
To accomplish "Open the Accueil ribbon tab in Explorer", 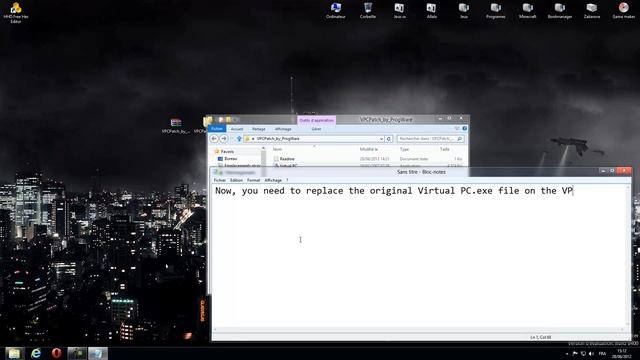I will click(x=237, y=129).
